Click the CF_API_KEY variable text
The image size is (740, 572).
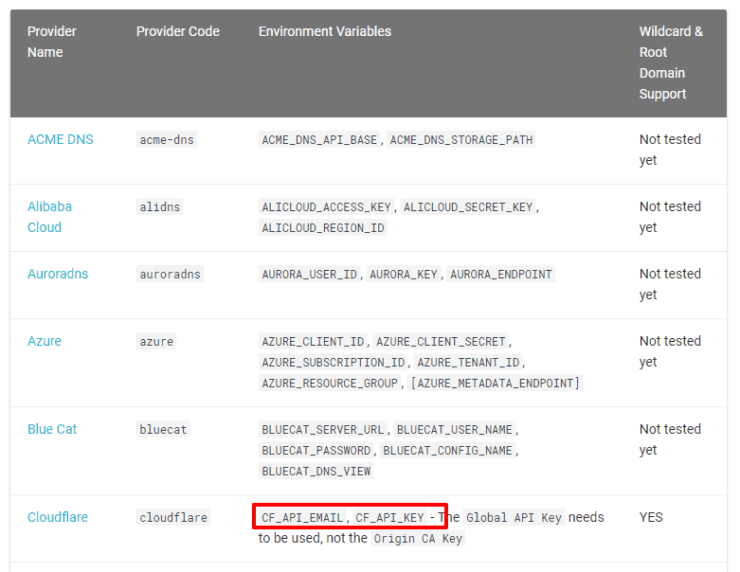pos(390,518)
